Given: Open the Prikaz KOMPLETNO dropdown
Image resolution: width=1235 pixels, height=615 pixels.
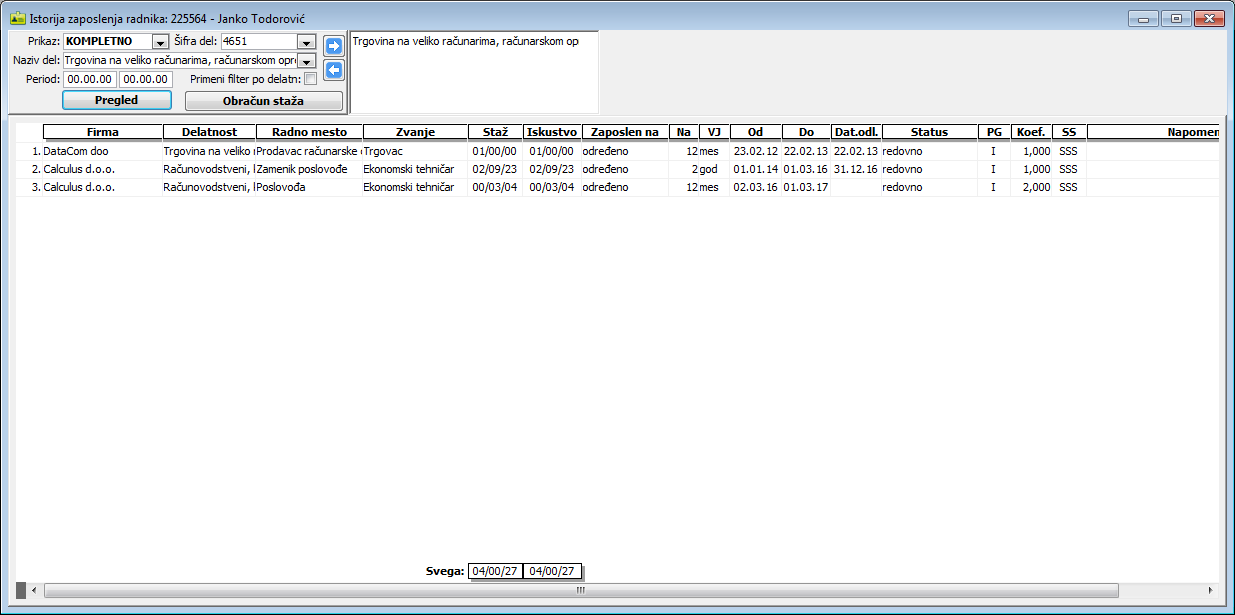Looking at the screenshot, I should [x=160, y=42].
